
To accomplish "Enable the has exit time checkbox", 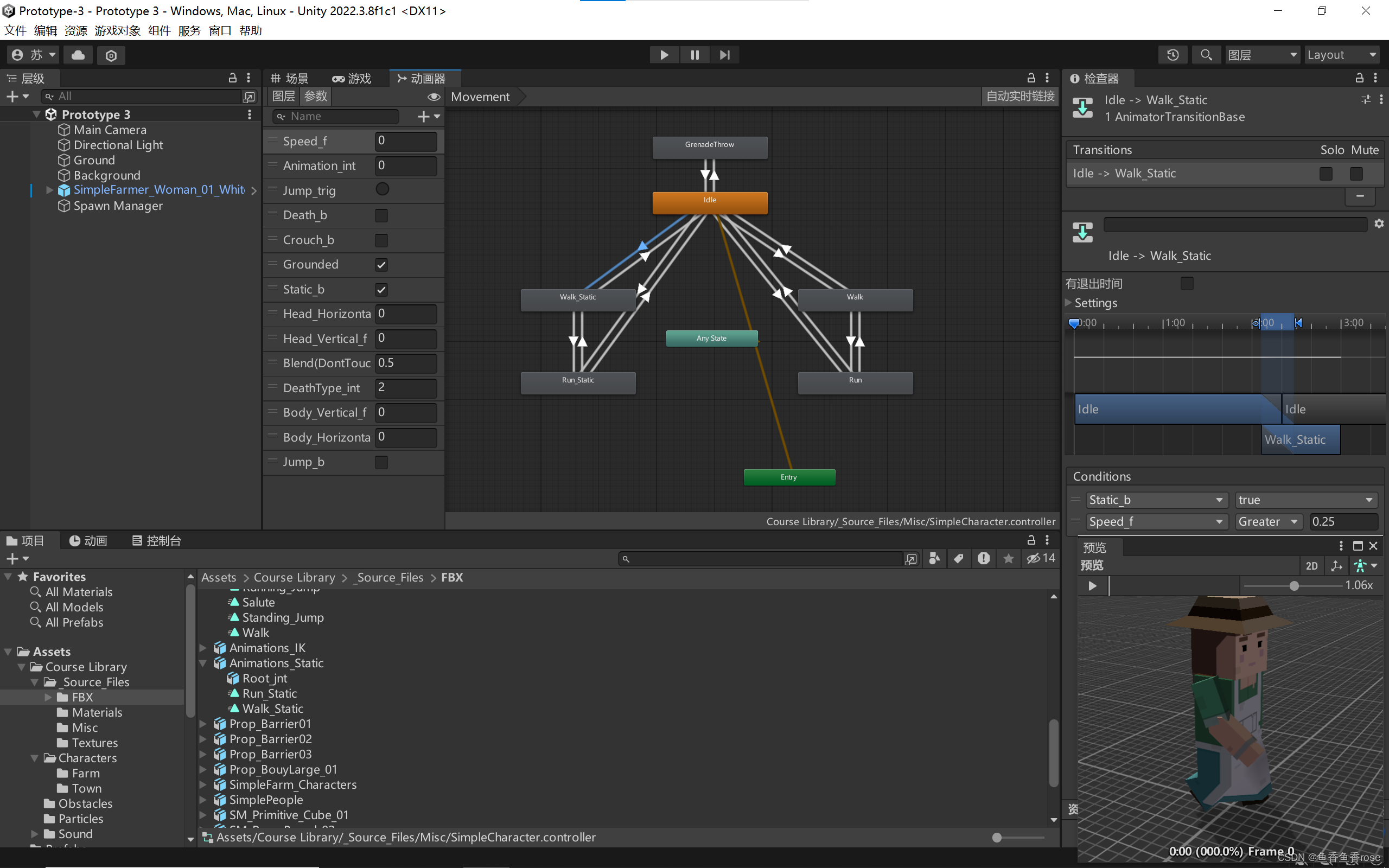I will click(1187, 284).
